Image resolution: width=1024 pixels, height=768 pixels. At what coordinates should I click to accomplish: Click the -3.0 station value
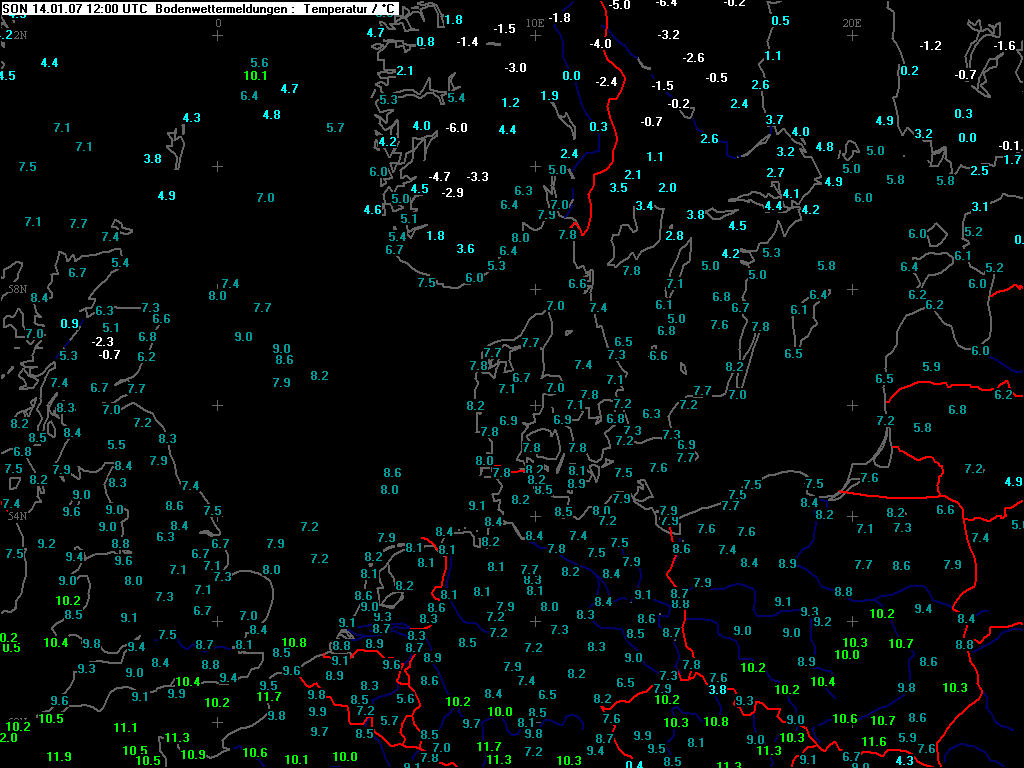515,68
